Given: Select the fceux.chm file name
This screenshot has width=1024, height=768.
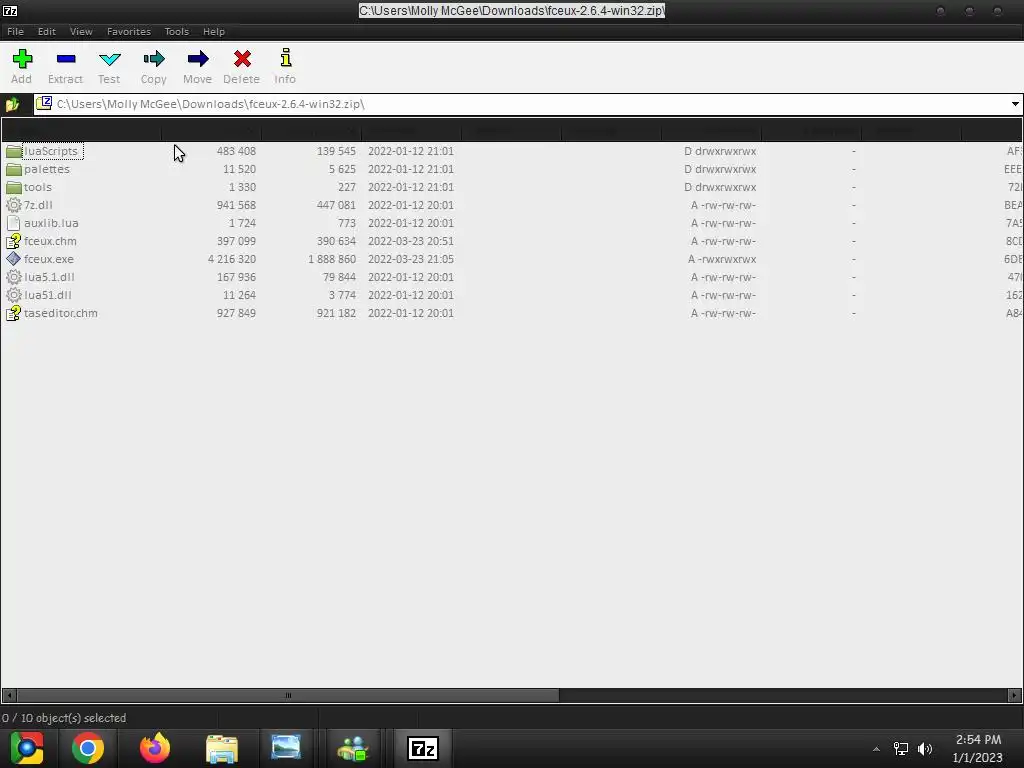Looking at the screenshot, I should (x=50, y=241).
